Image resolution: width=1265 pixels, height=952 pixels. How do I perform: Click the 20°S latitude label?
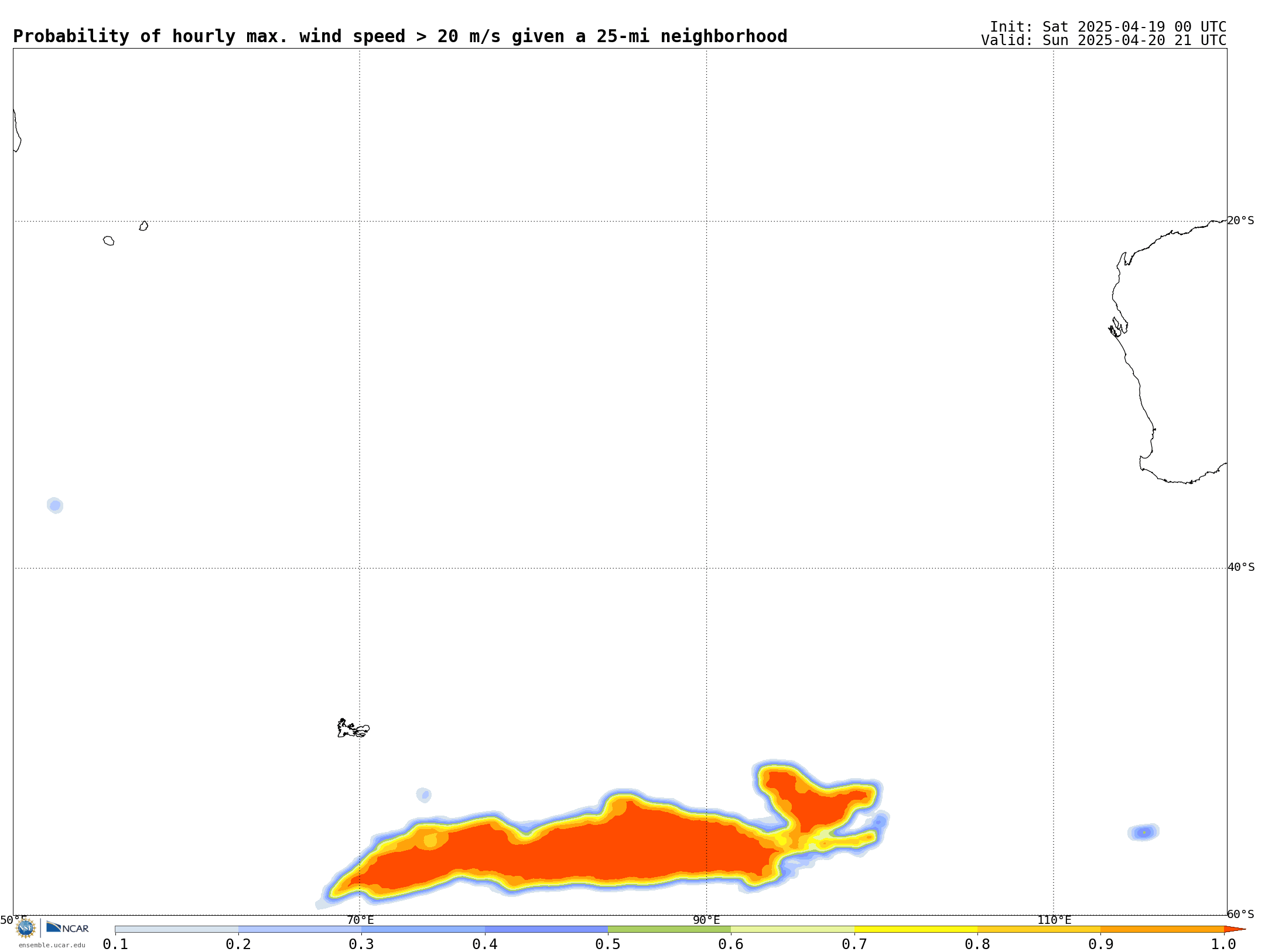click(x=1240, y=221)
